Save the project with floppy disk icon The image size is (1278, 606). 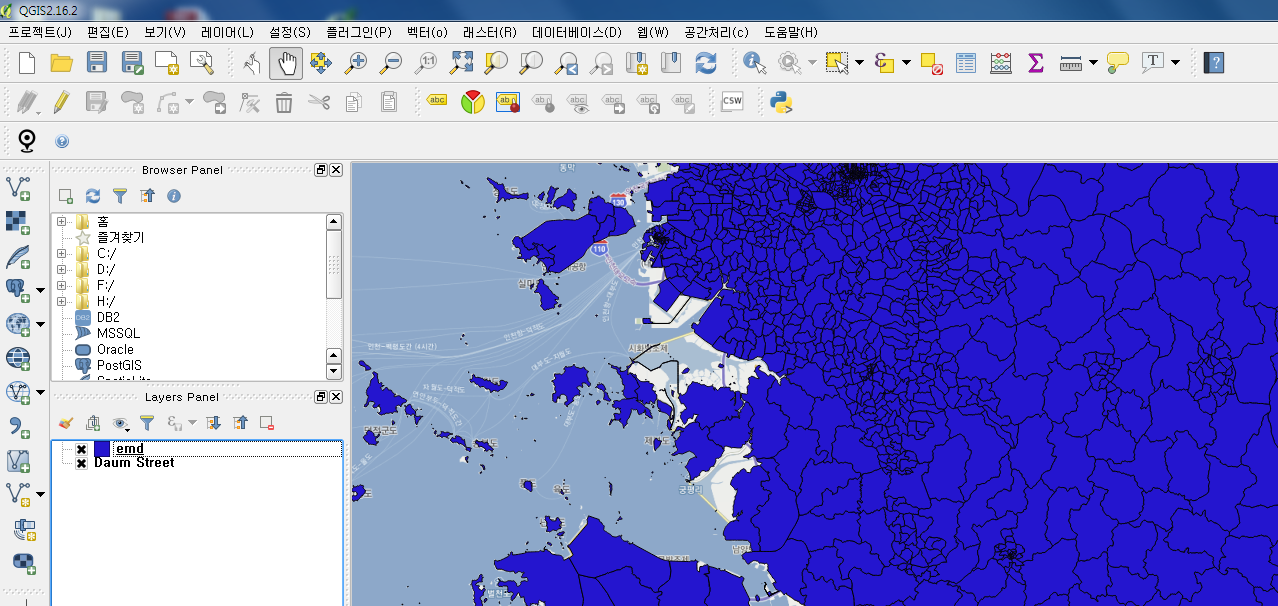click(97, 63)
